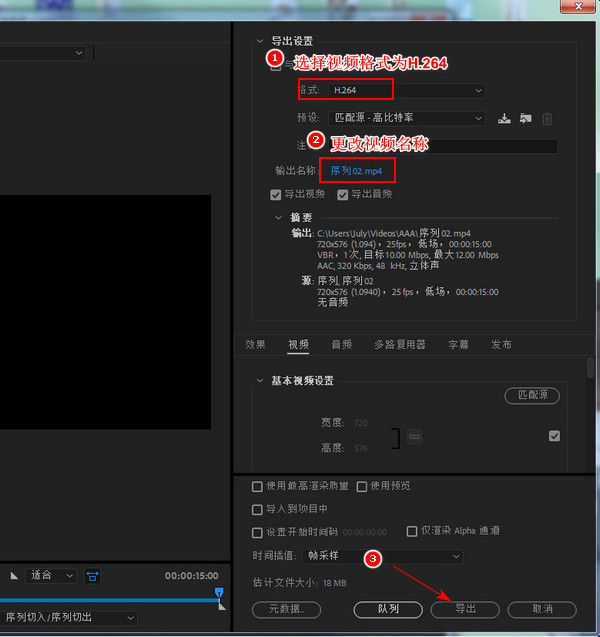
Task: Click the blue playhead on preview timeline
Action: tap(219, 593)
